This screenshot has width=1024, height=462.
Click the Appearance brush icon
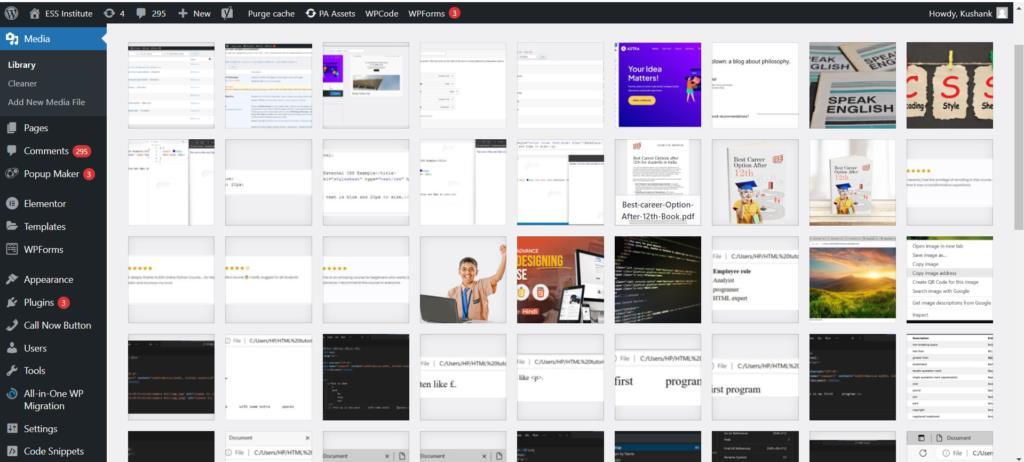point(12,279)
